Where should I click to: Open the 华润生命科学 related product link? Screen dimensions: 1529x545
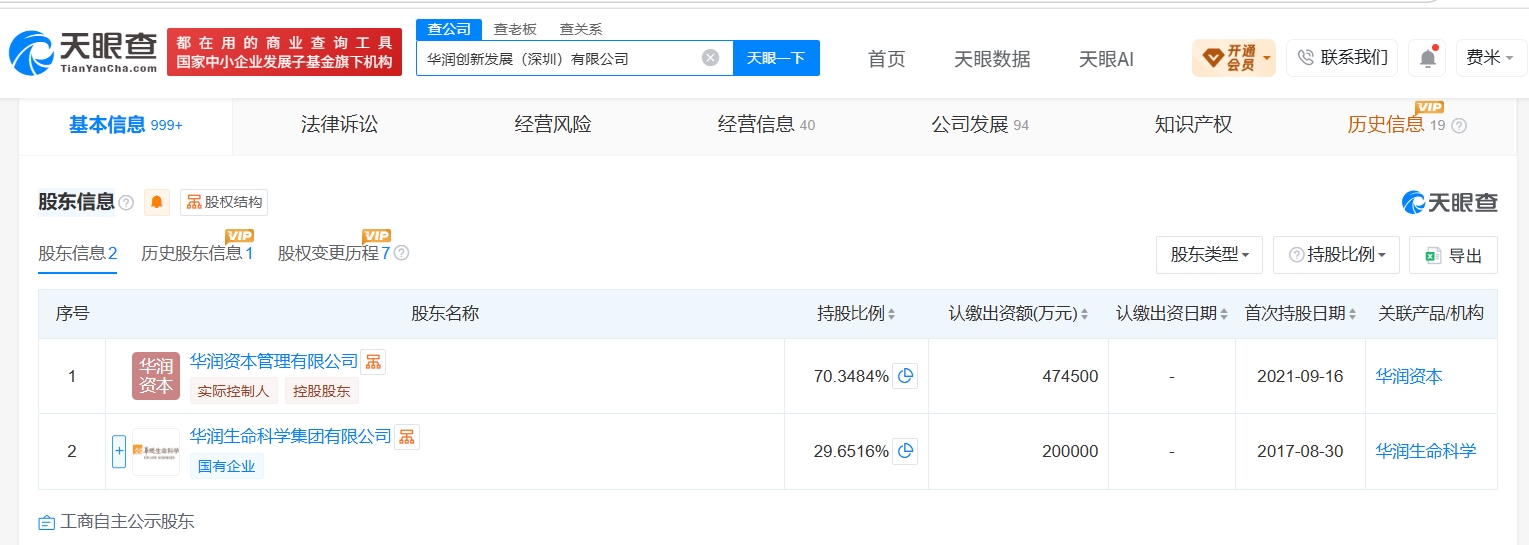tap(1426, 451)
